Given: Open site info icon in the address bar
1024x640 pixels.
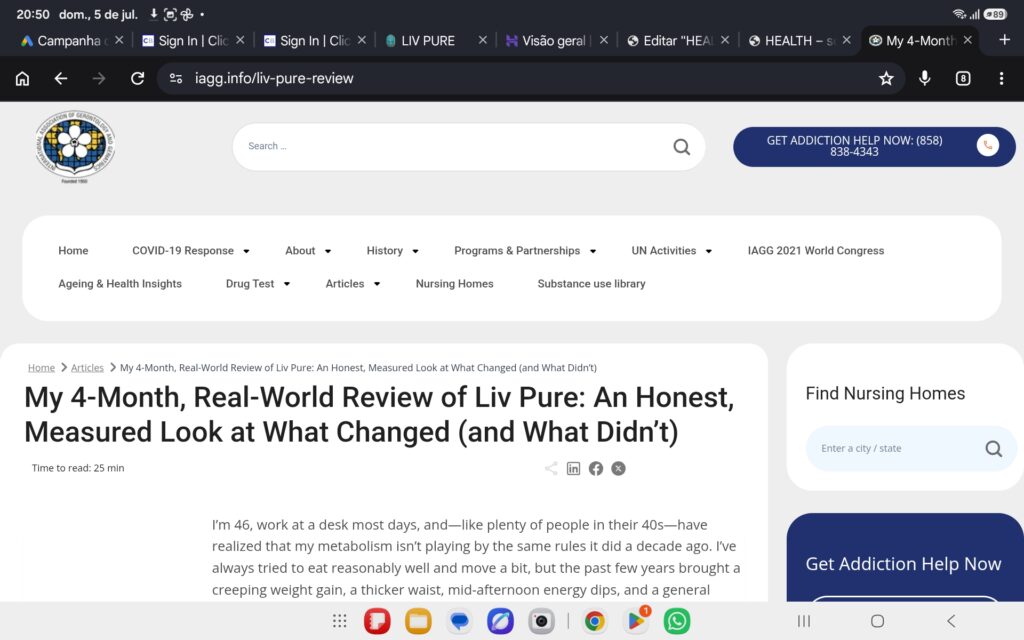Looking at the screenshot, I should [176, 78].
